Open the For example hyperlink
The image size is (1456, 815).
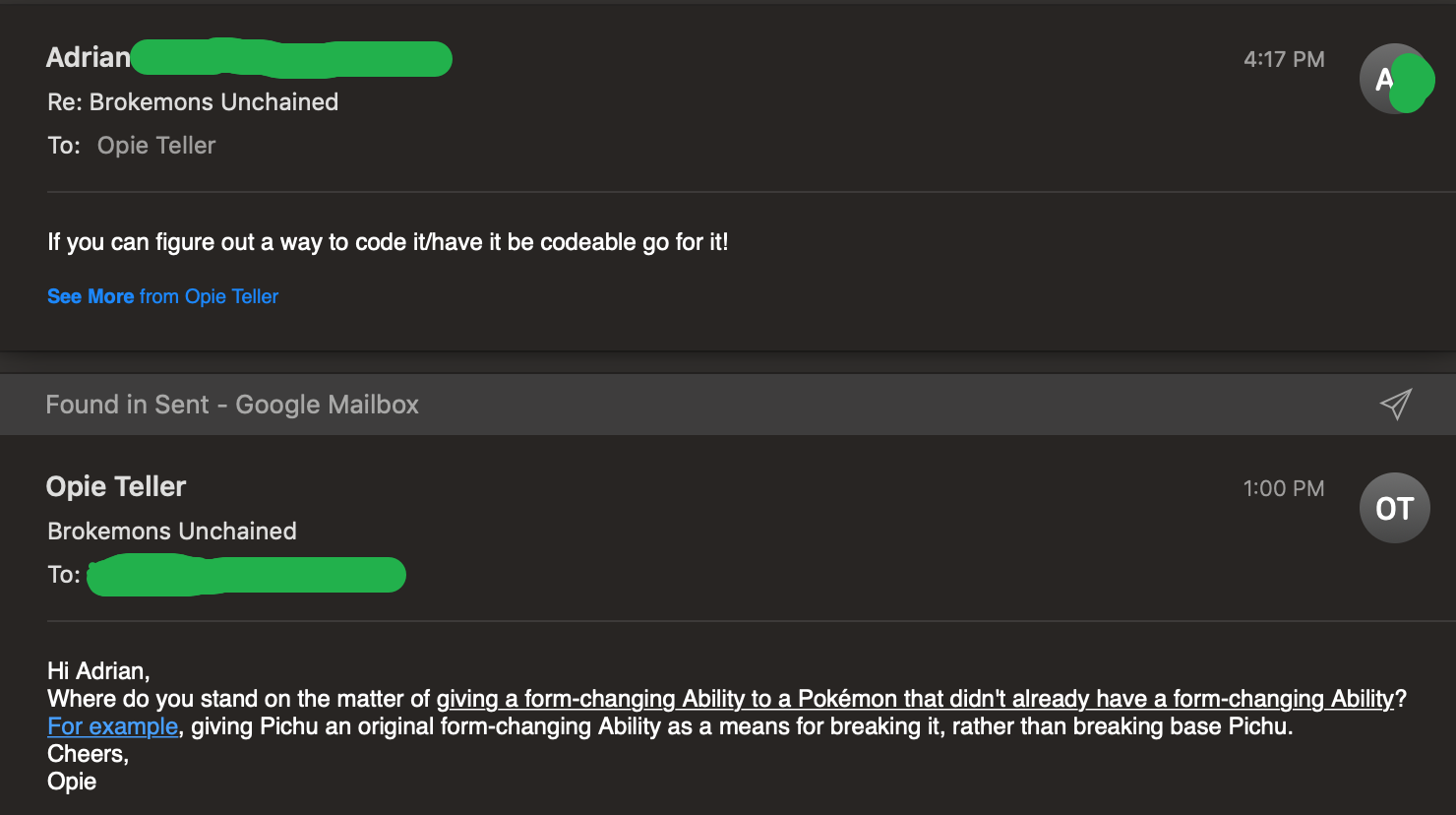click(112, 726)
